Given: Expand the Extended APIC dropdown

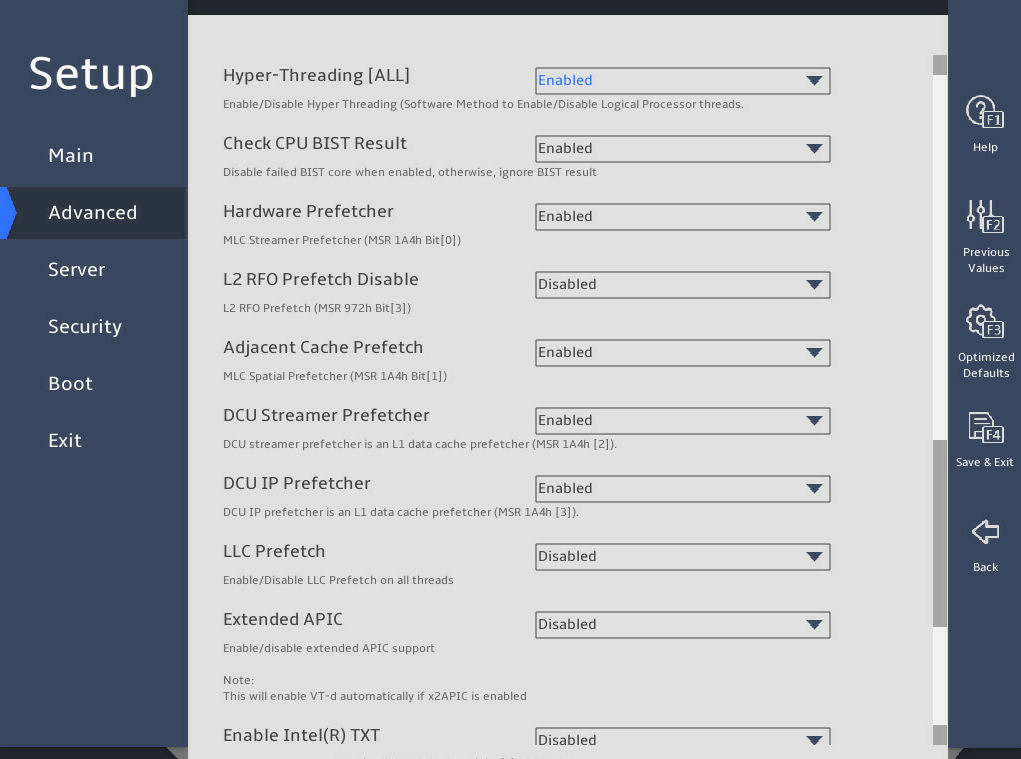Looking at the screenshot, I should (x=682, y=625).
